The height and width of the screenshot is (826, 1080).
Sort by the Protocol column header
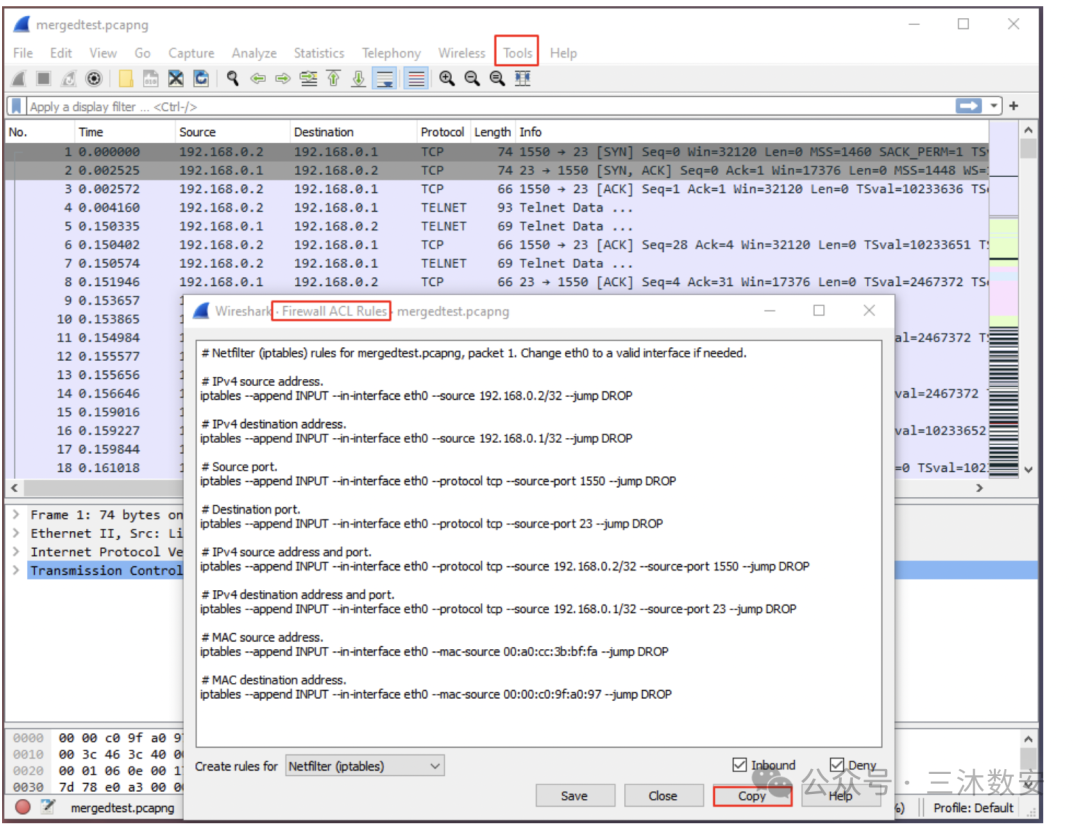pyautogui.click(x=443, y=132)
